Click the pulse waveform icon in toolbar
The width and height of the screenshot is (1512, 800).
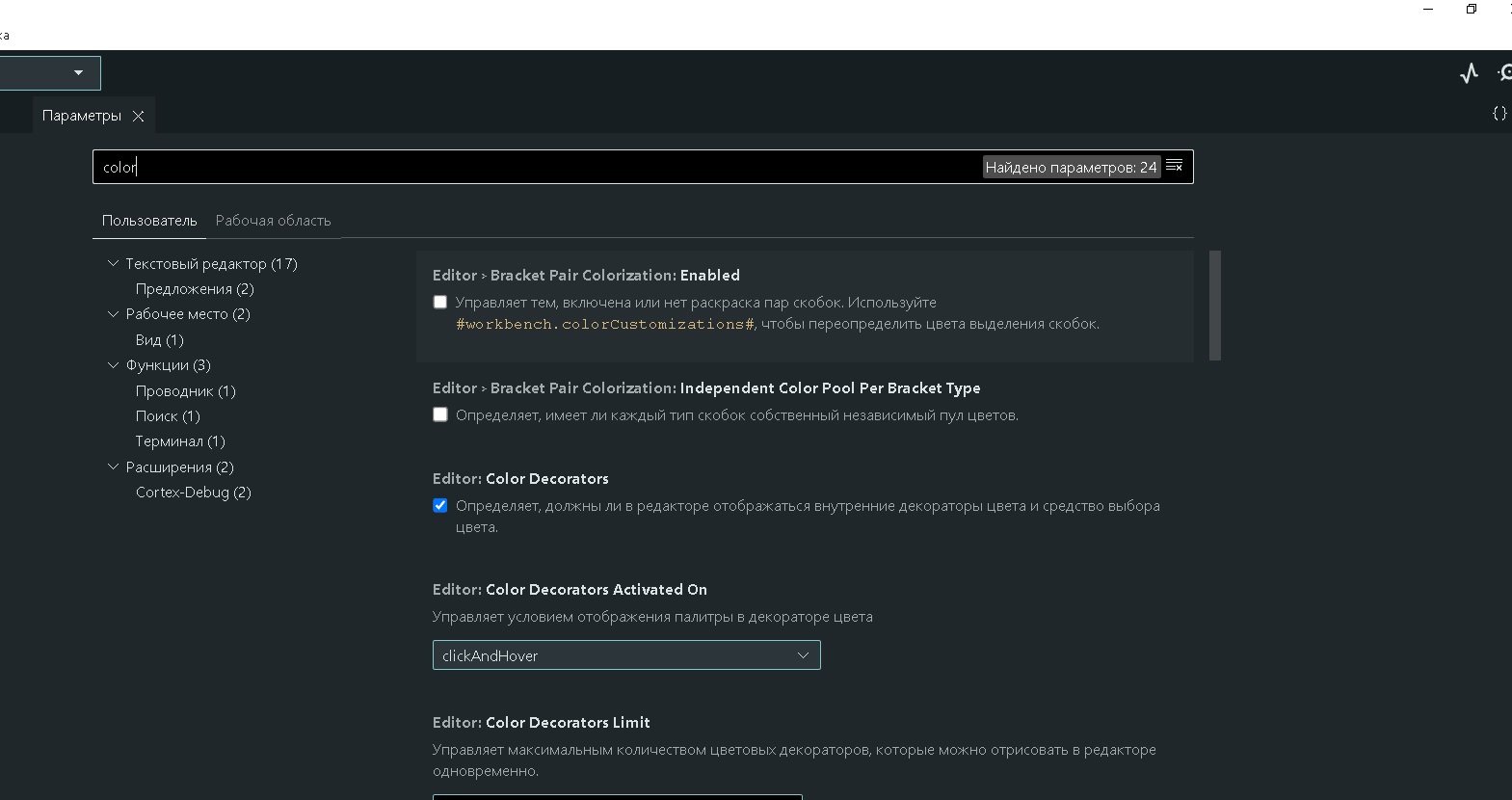pos(1469,73)
